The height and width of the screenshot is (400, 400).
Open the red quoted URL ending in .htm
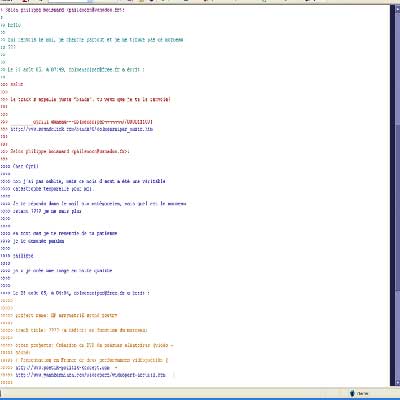pos(82,129)
